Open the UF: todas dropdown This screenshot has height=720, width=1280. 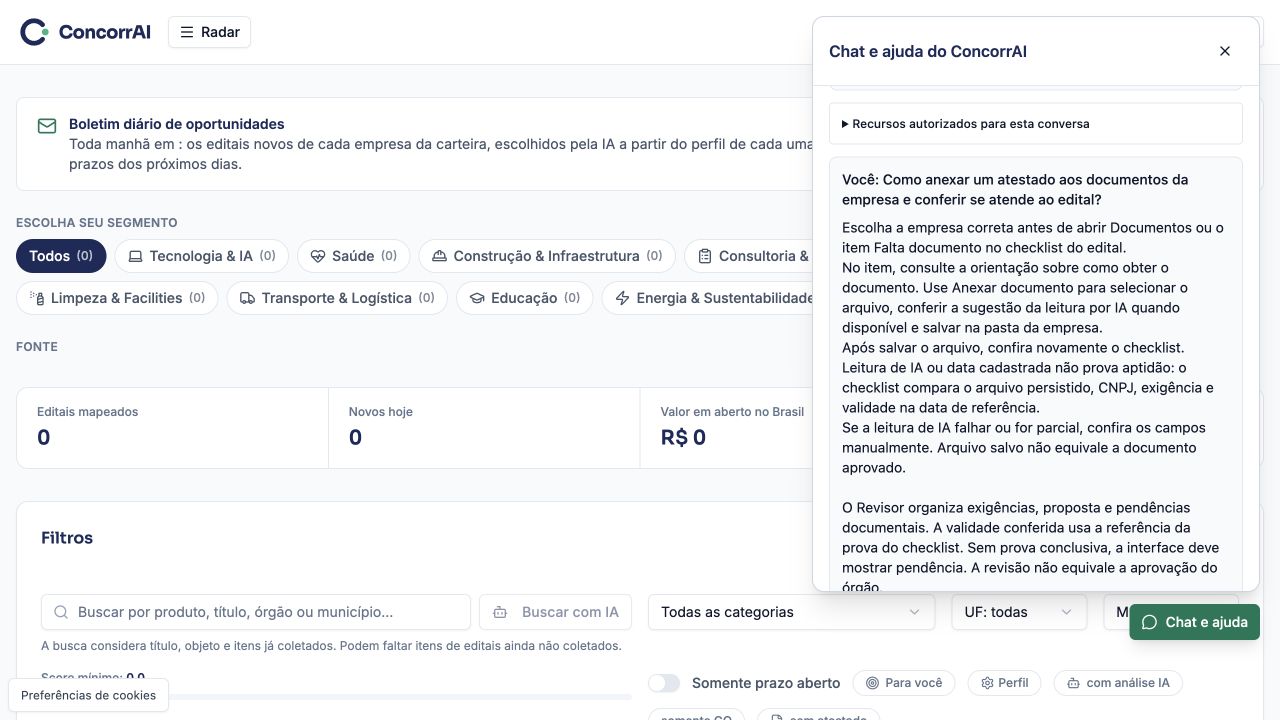pyautogui.click(x=1018, y=612)
